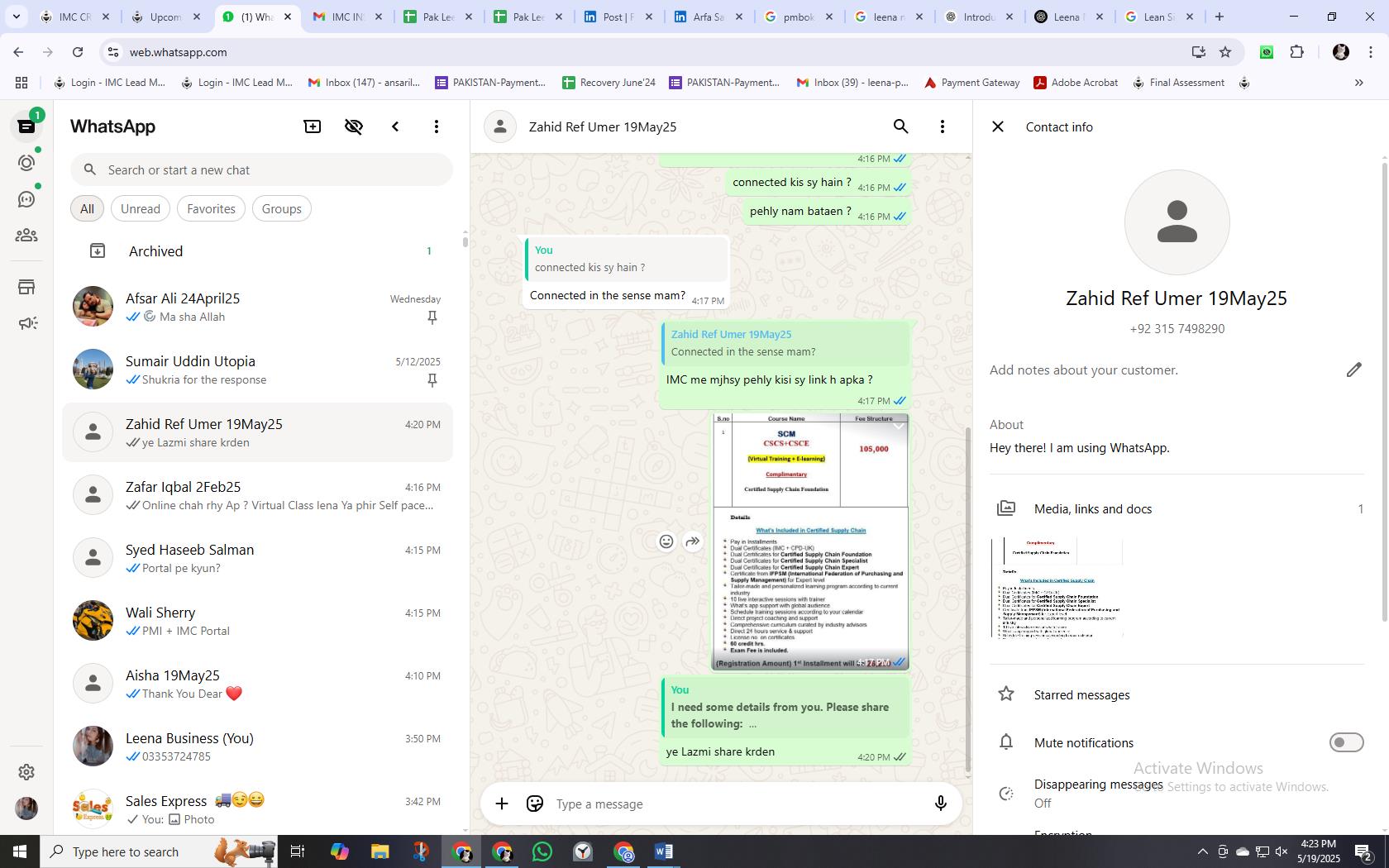
Task: Switch to the pmbok Google tab
Action: click(x=799, y=17)
